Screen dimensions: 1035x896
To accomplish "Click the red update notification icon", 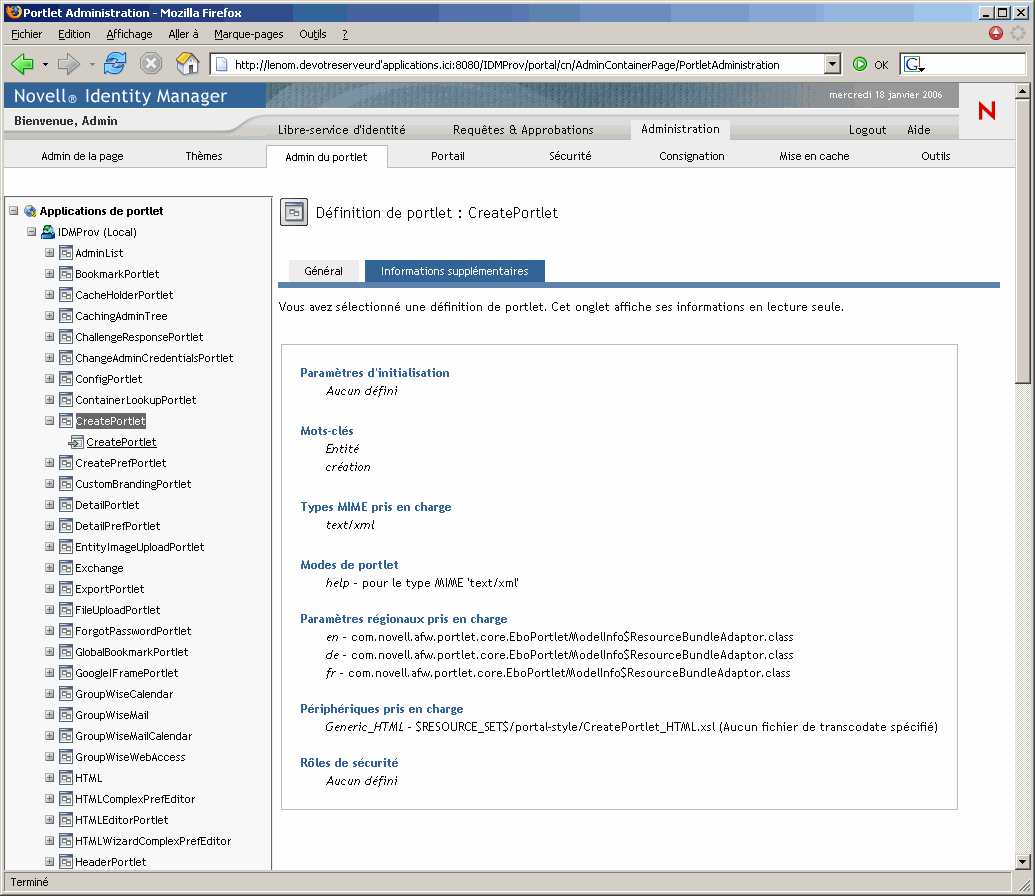I will 995,33.
